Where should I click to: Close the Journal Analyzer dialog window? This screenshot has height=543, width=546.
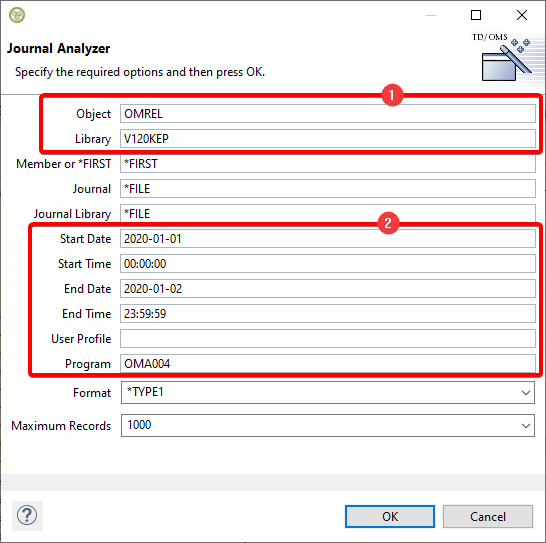tap(522, 15)
